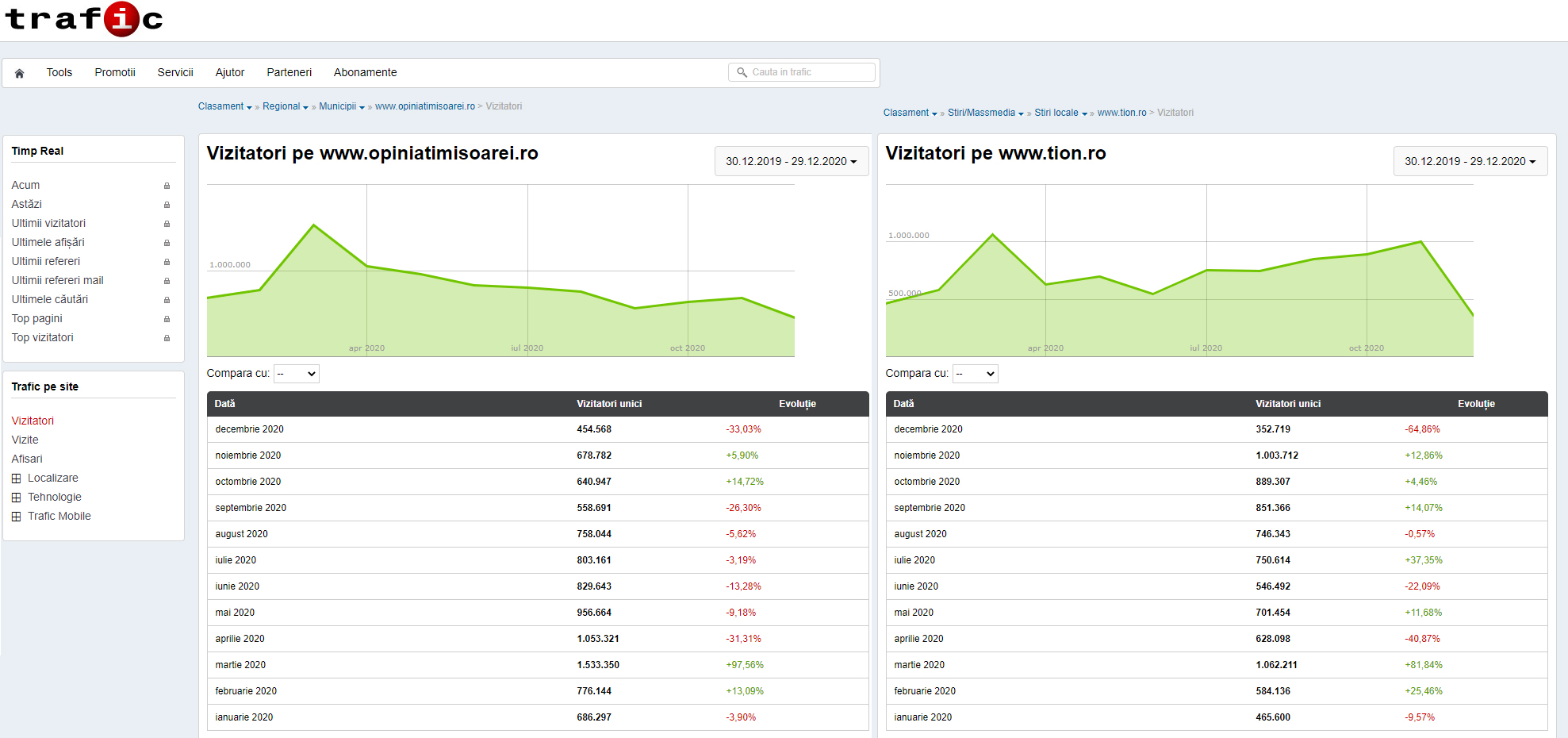Screen dimensions: 1568x738
Task: Click the Localizare label
Action: tap(53, 478)
